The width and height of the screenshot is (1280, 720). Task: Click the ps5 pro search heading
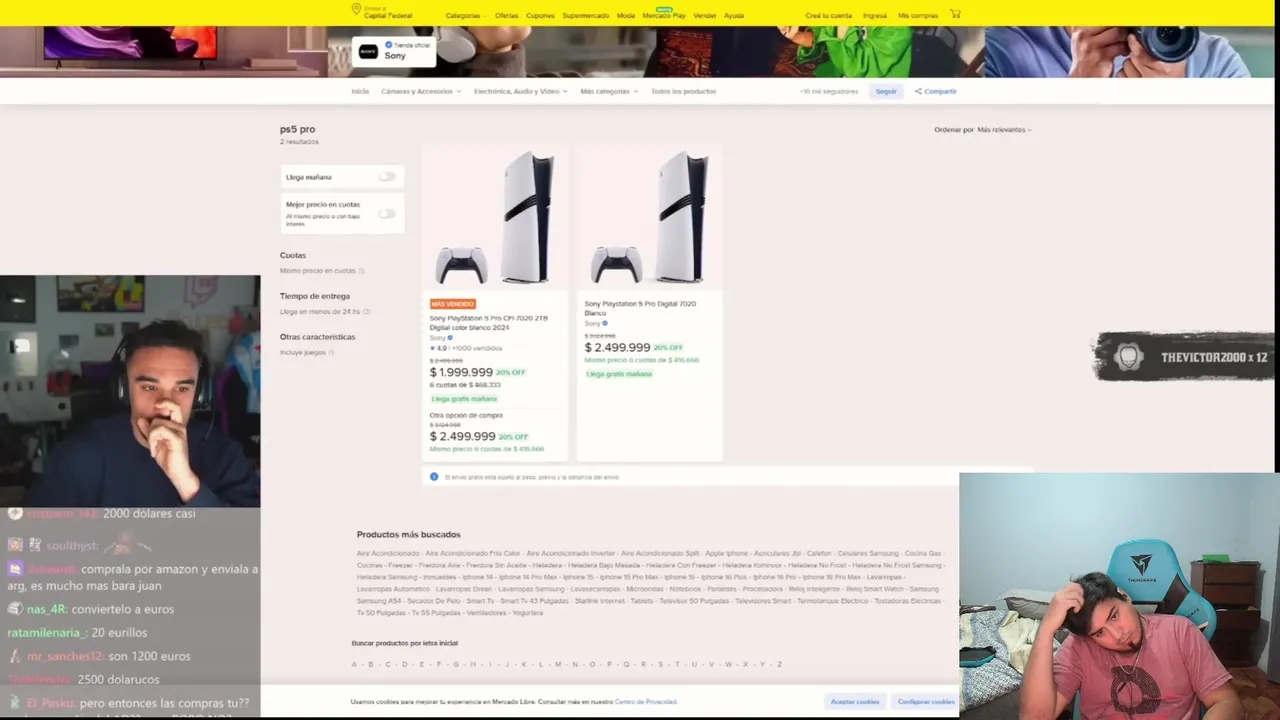(297, 129)
